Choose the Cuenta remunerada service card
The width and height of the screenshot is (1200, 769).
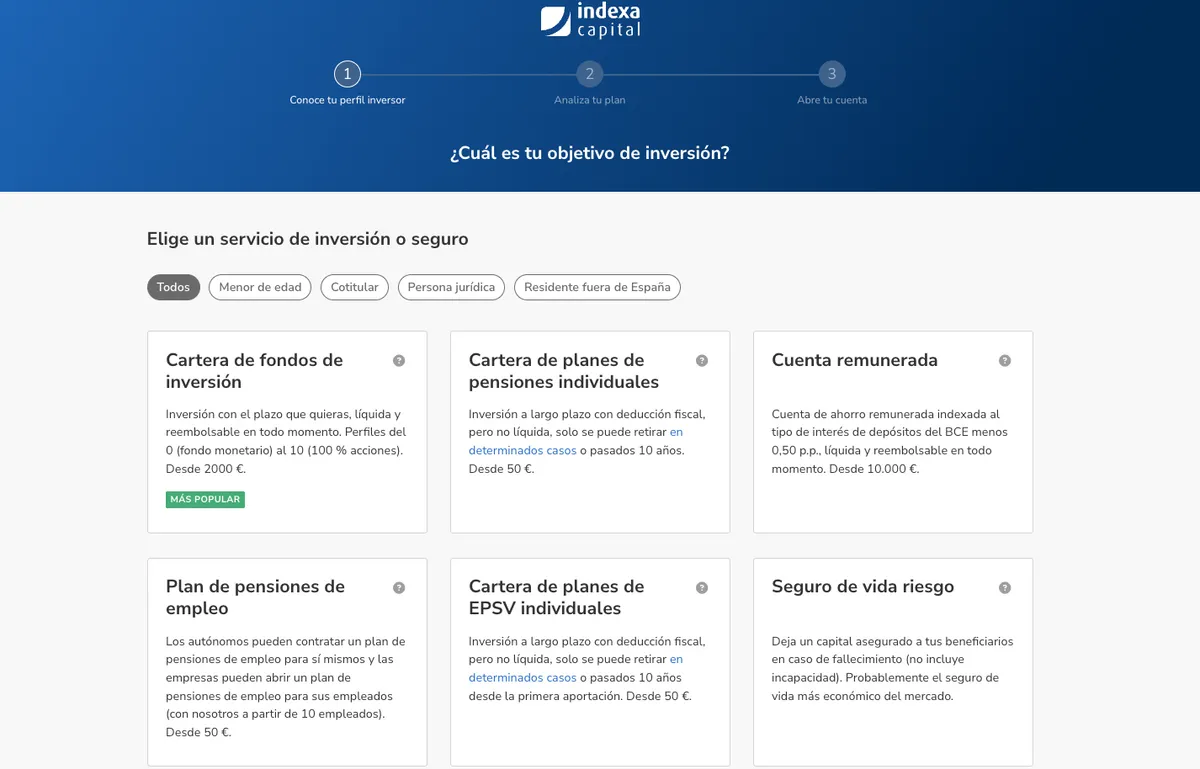pos(892,432)
